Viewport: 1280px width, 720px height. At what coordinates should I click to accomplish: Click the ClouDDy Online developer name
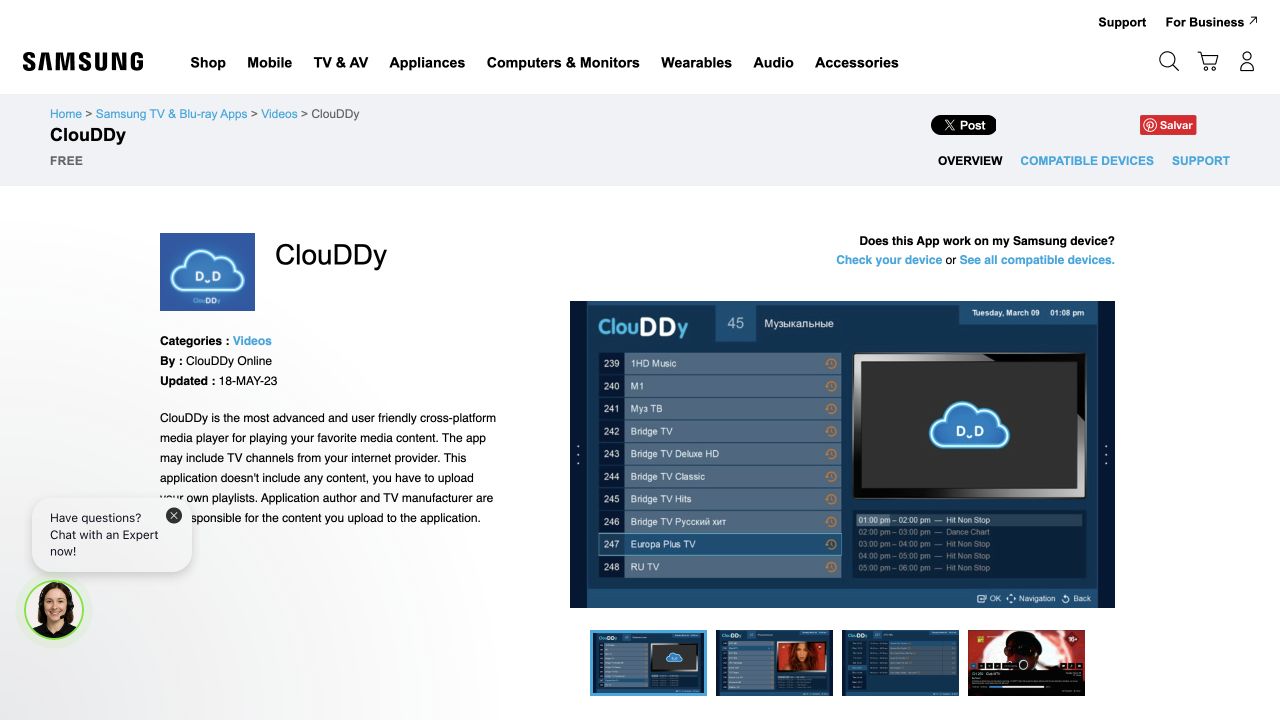[229, 361]
